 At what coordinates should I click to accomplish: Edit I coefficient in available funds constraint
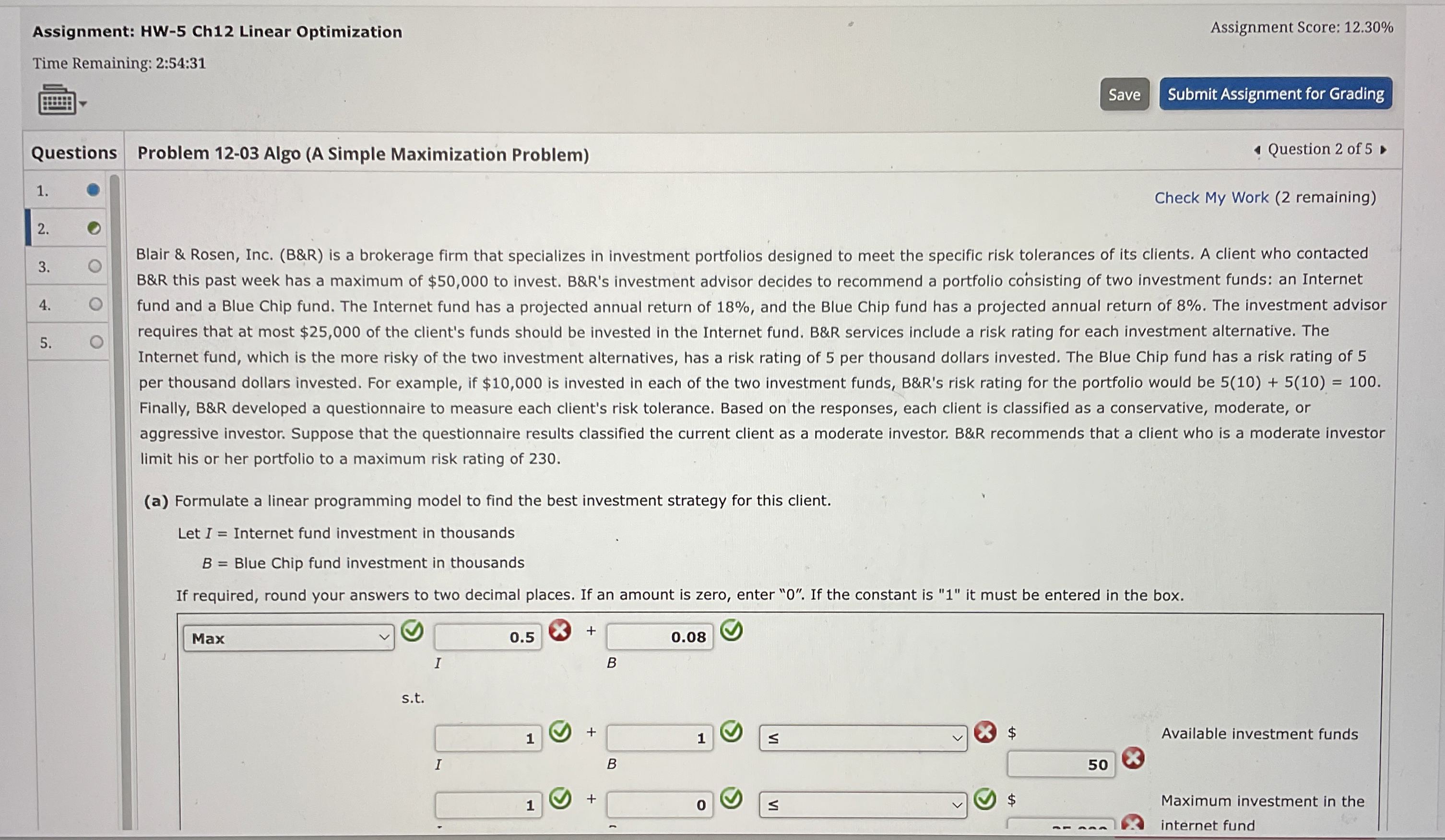click(x=488, y=738)
